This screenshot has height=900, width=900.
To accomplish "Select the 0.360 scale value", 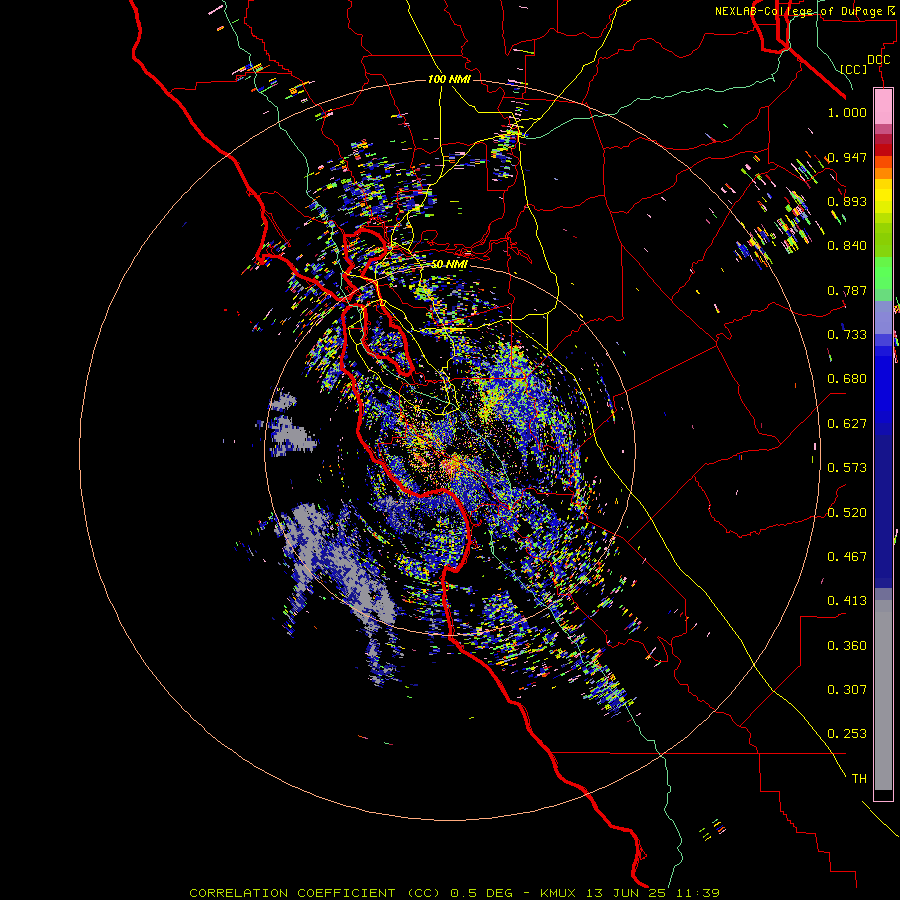I will (847, 646).
